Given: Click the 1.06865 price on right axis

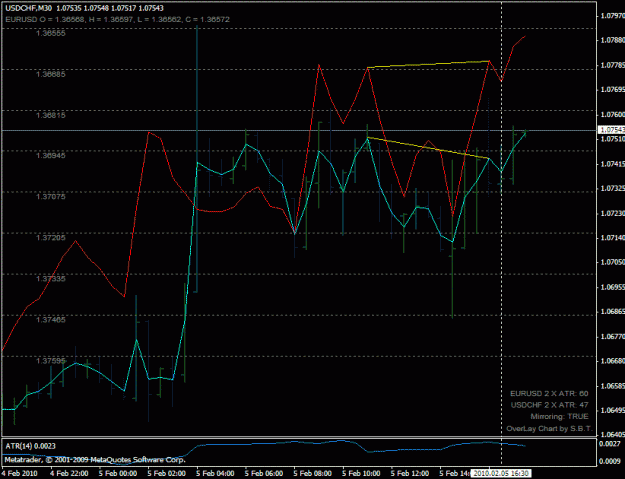Looking at the screenshot, I should [x=612, y=312].
